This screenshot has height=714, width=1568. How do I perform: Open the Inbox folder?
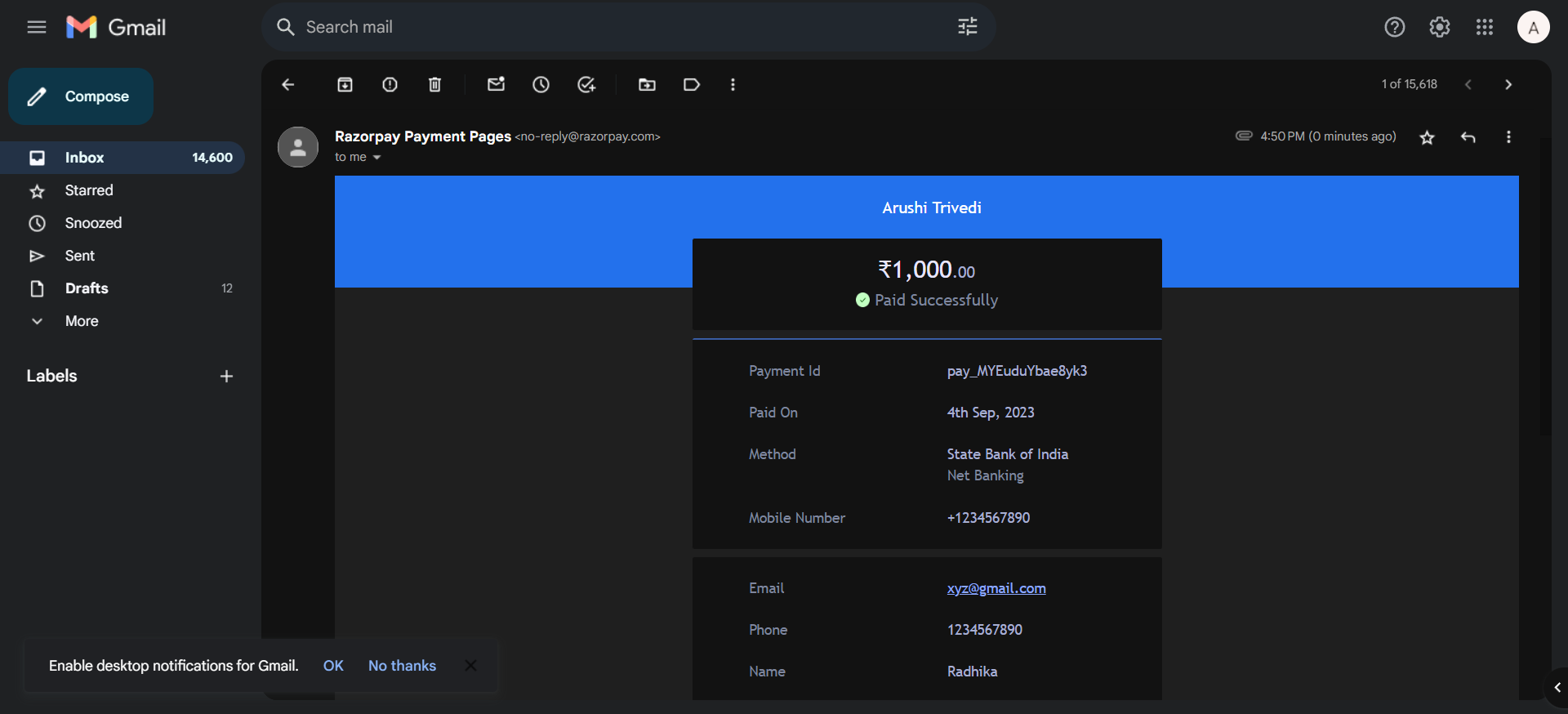tap(122, 158)
